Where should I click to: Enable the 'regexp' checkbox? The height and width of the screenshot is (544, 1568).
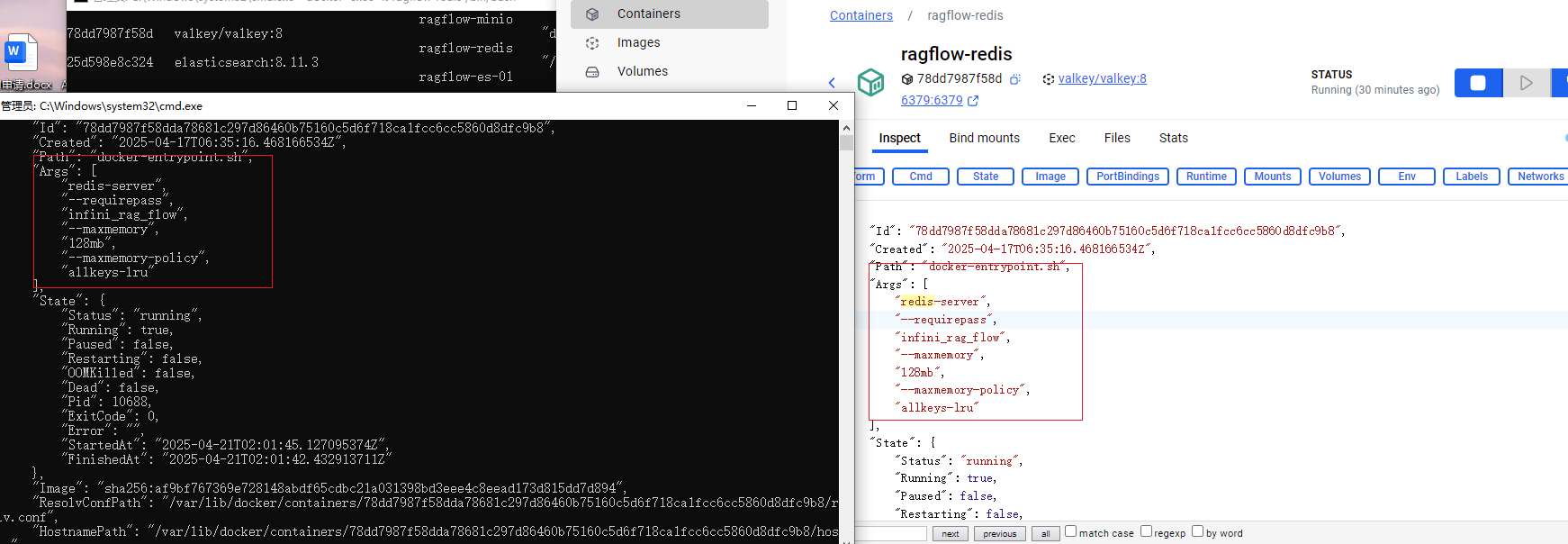click(x=1147, y=531)
